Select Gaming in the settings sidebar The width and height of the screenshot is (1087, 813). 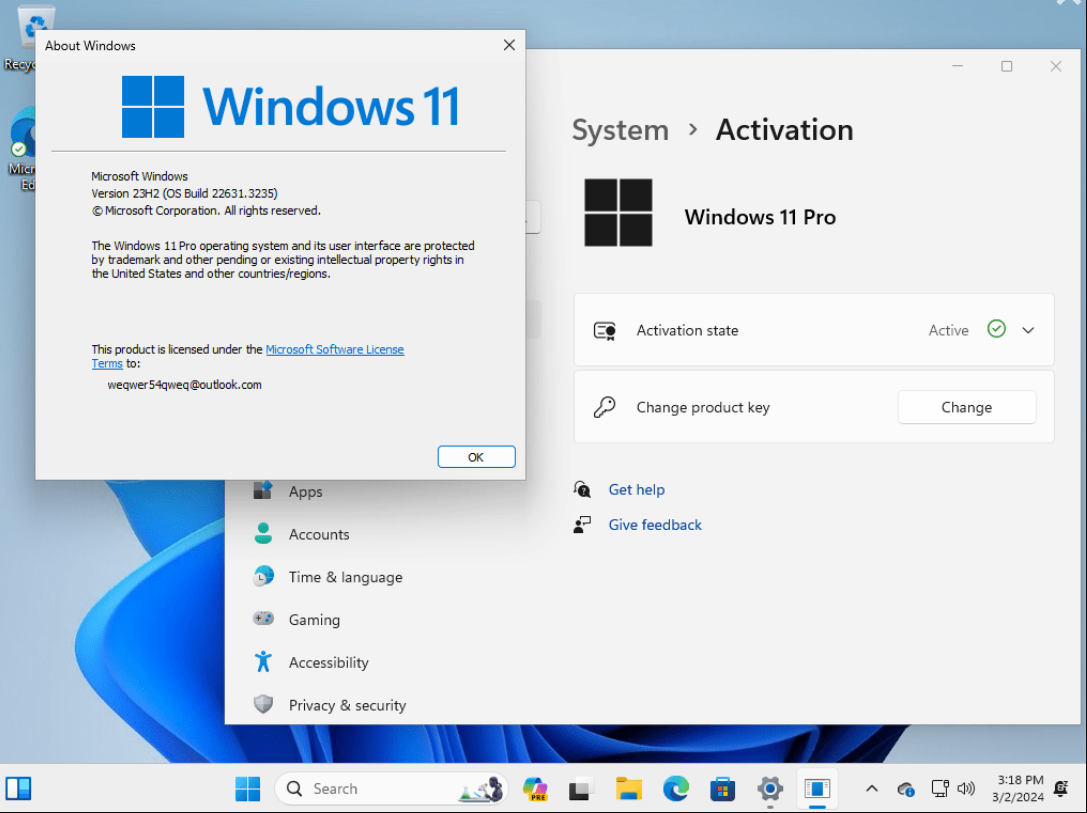point(314,620)
